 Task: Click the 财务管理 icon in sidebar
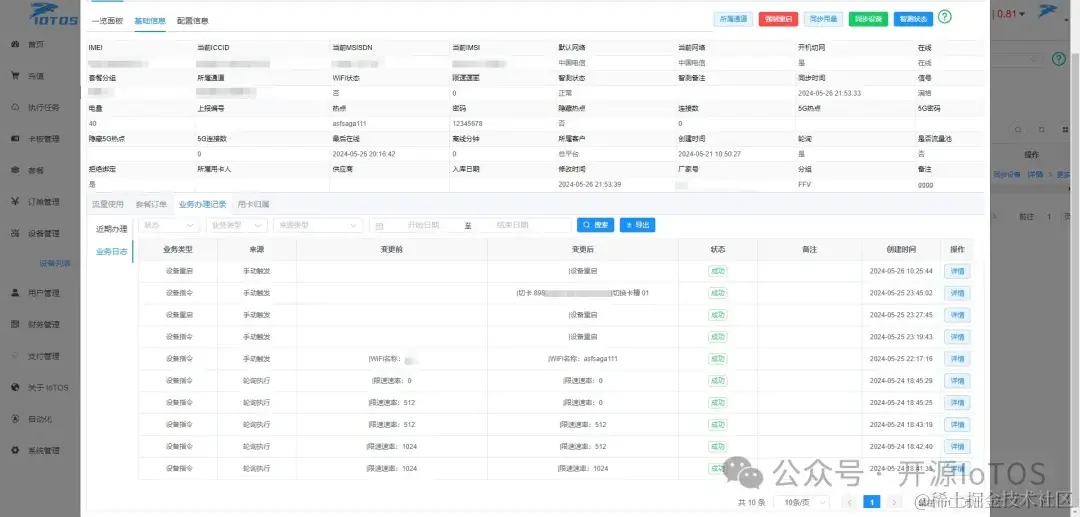[15, 324]
